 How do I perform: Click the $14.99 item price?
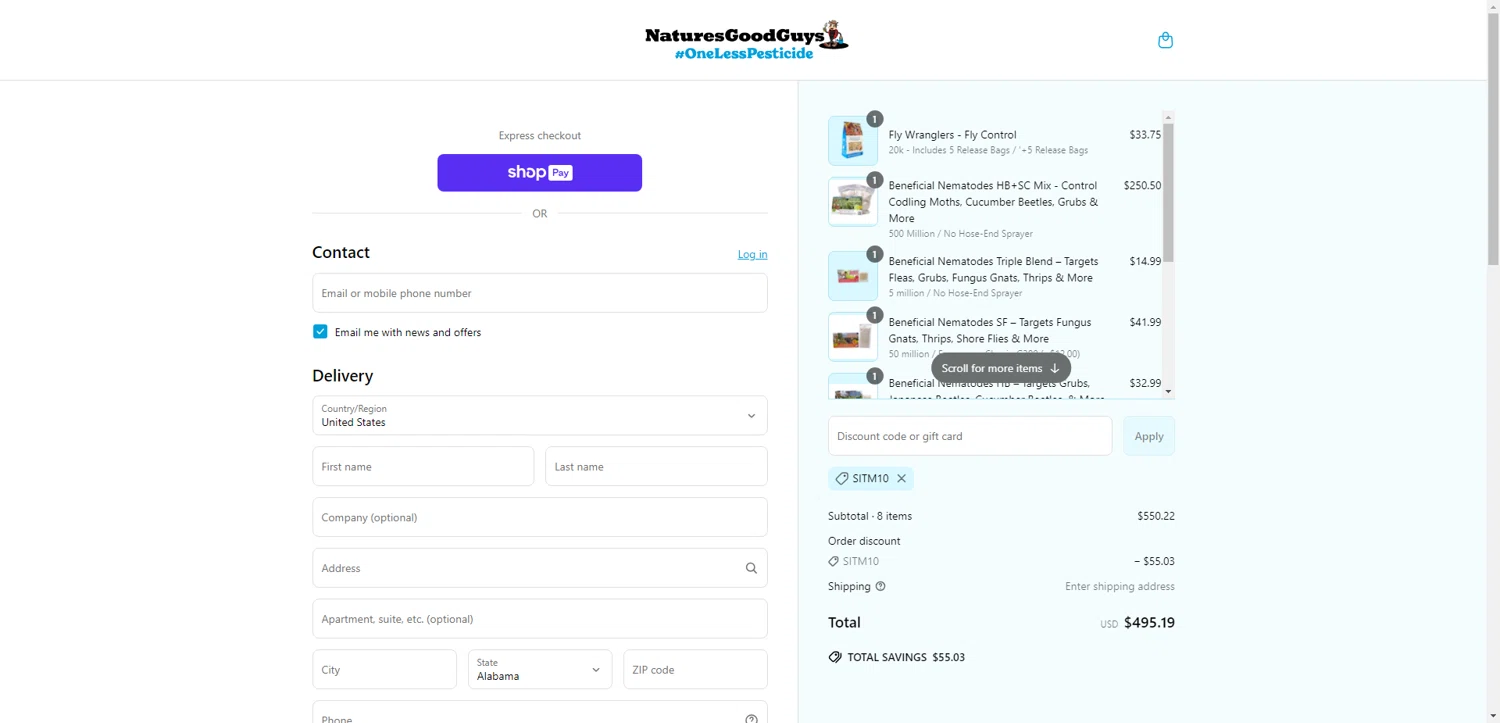[x=1145, y=262]
